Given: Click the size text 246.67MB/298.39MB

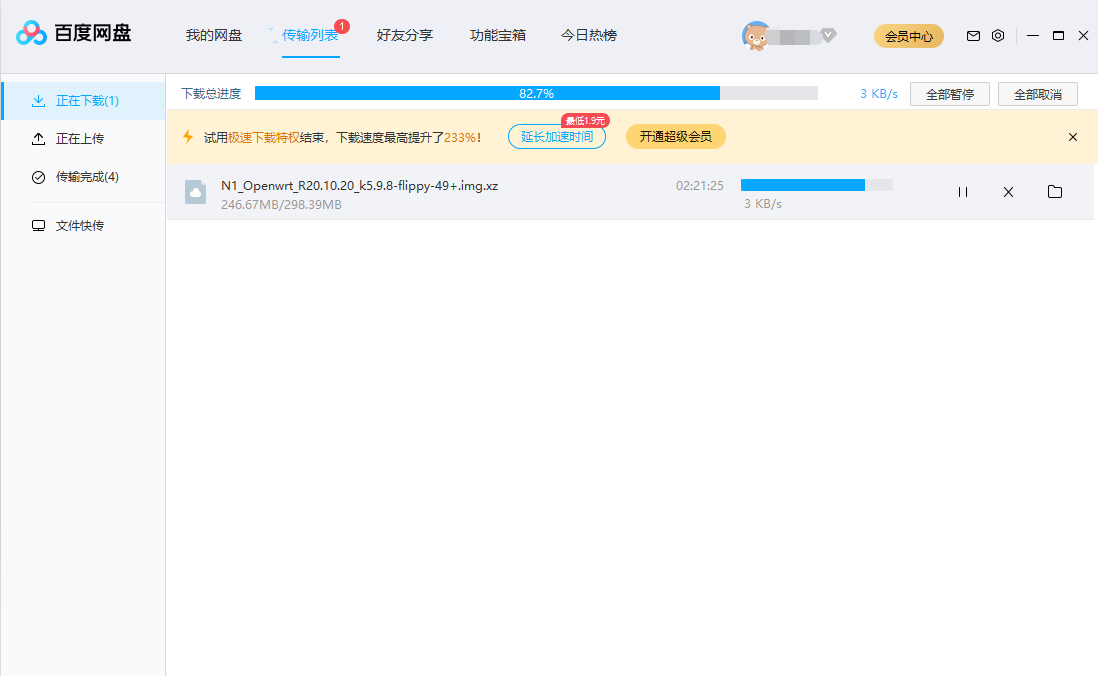Looking at the screenshot, I should click(282, 205).
